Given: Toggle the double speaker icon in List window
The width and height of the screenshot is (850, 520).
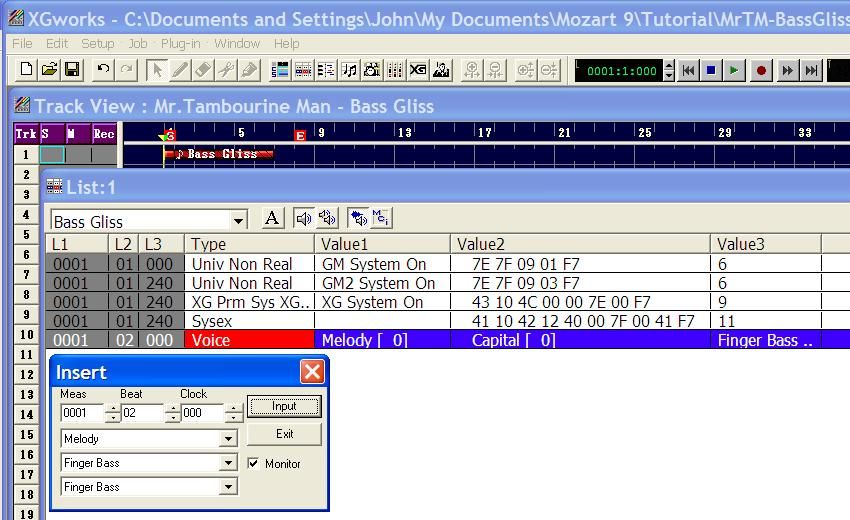Looking at the screenshot, I should 327,218.
